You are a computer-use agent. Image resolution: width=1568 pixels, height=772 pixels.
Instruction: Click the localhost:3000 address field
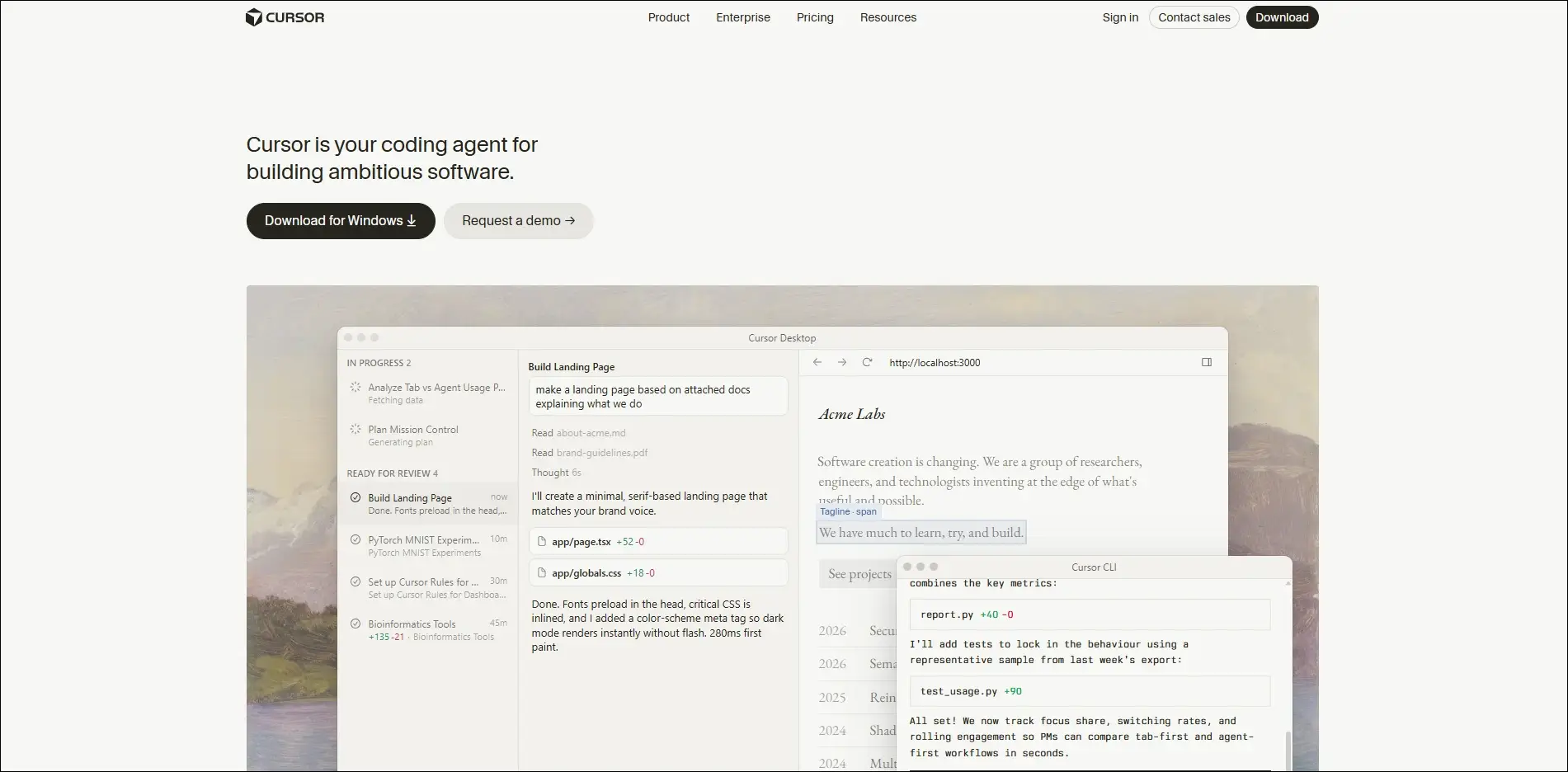click(935, 363)
